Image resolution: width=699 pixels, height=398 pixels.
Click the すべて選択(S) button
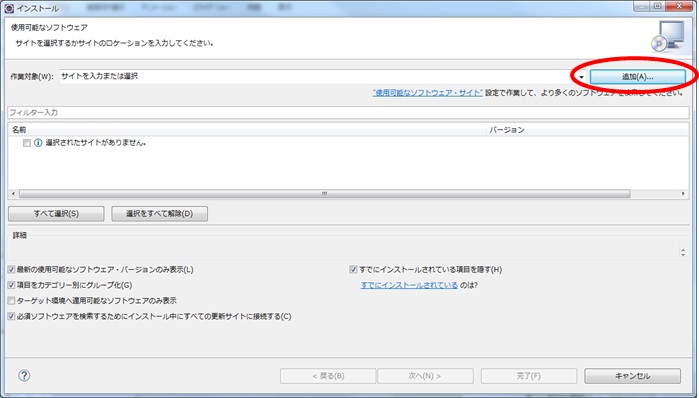point(56,213)
